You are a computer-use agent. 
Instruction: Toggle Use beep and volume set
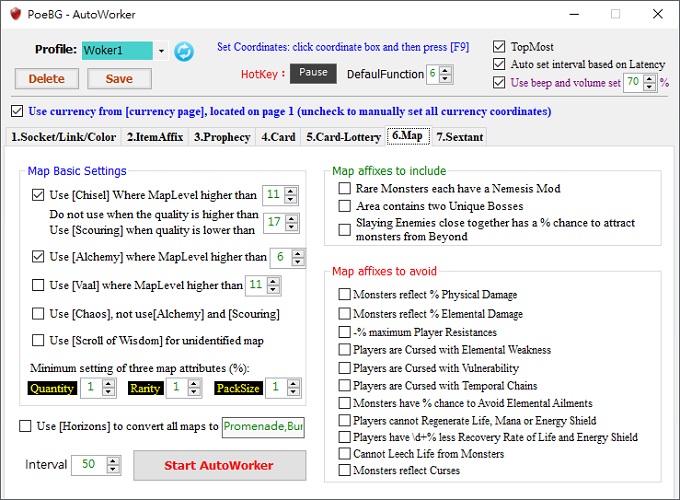point(499,82)
